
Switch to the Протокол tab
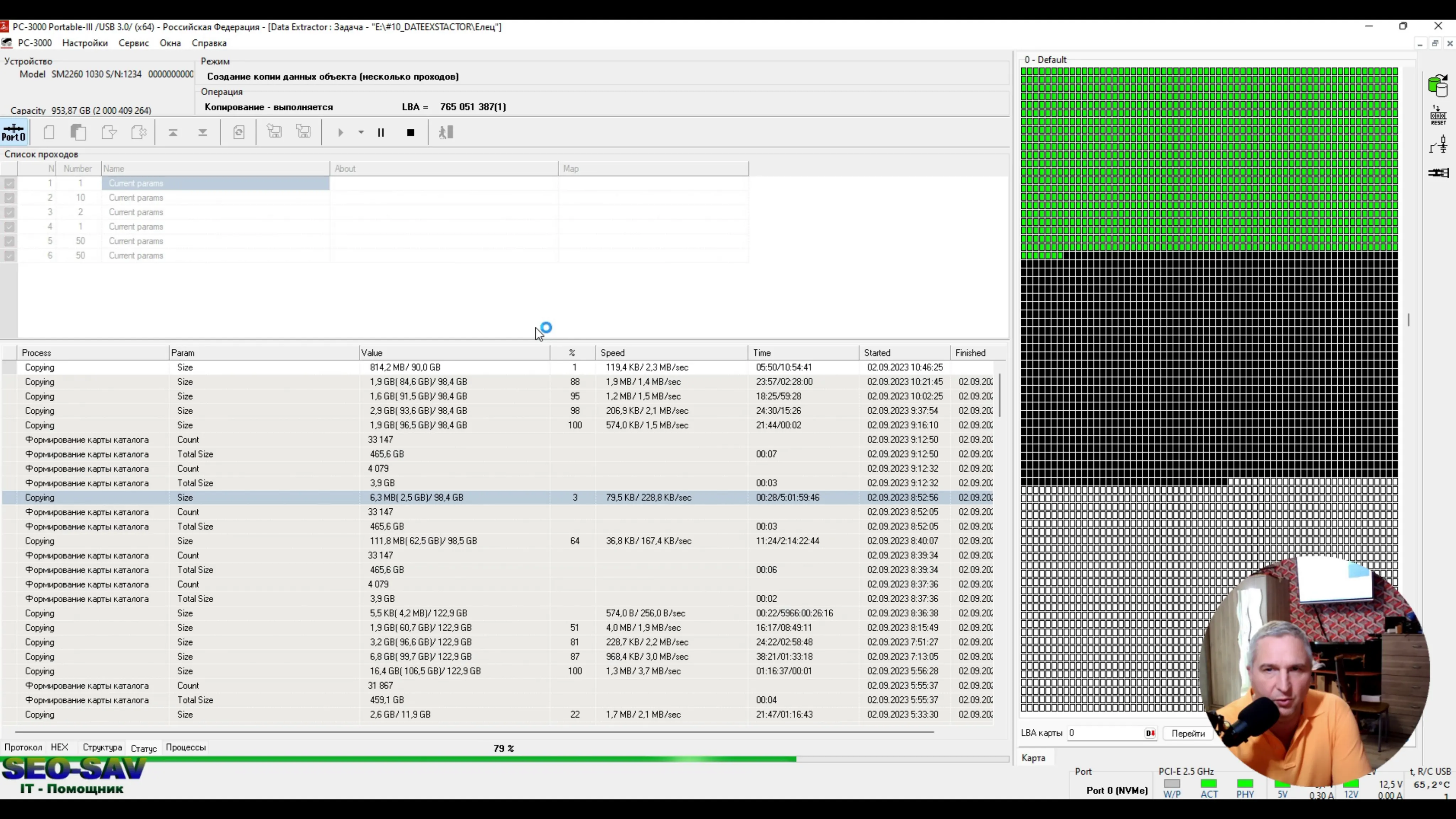click(23, 747)
